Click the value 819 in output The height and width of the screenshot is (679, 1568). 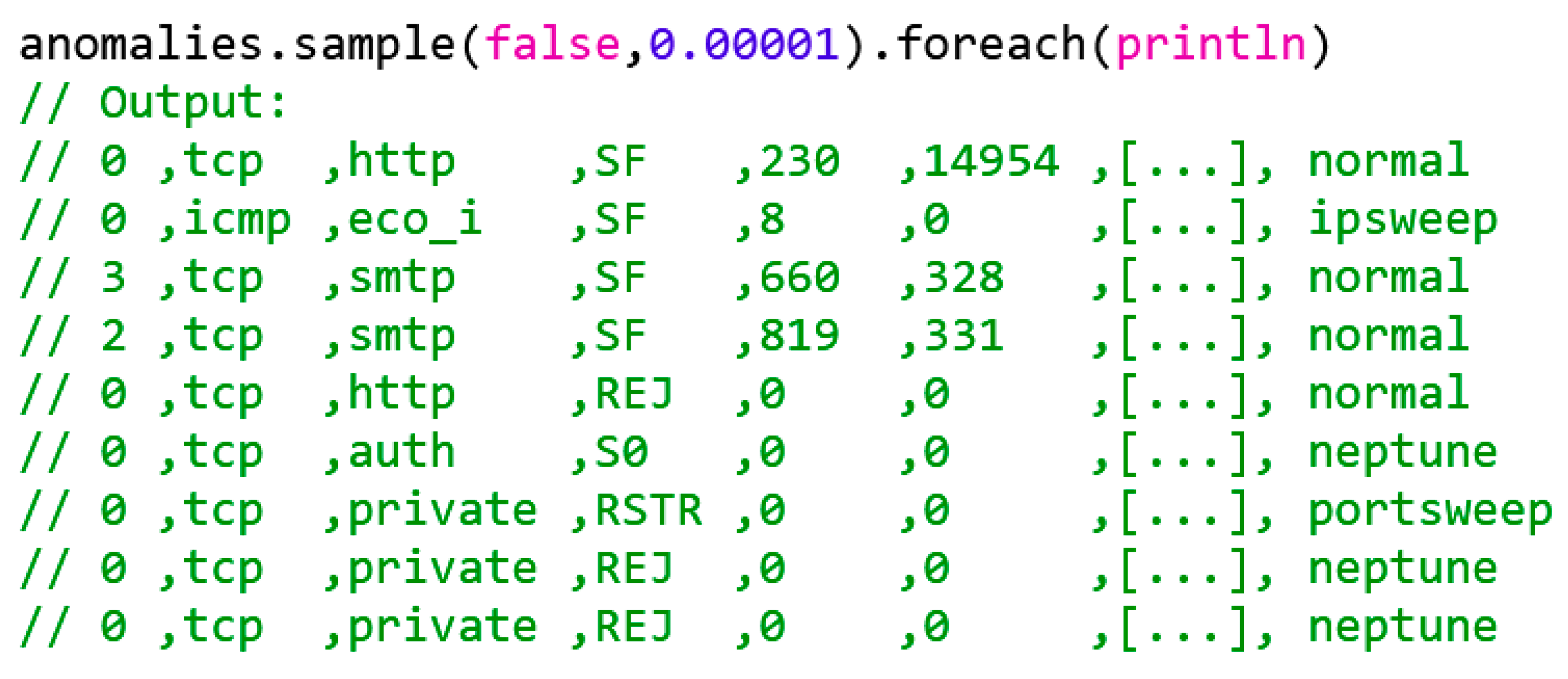[x=799, y=336]
